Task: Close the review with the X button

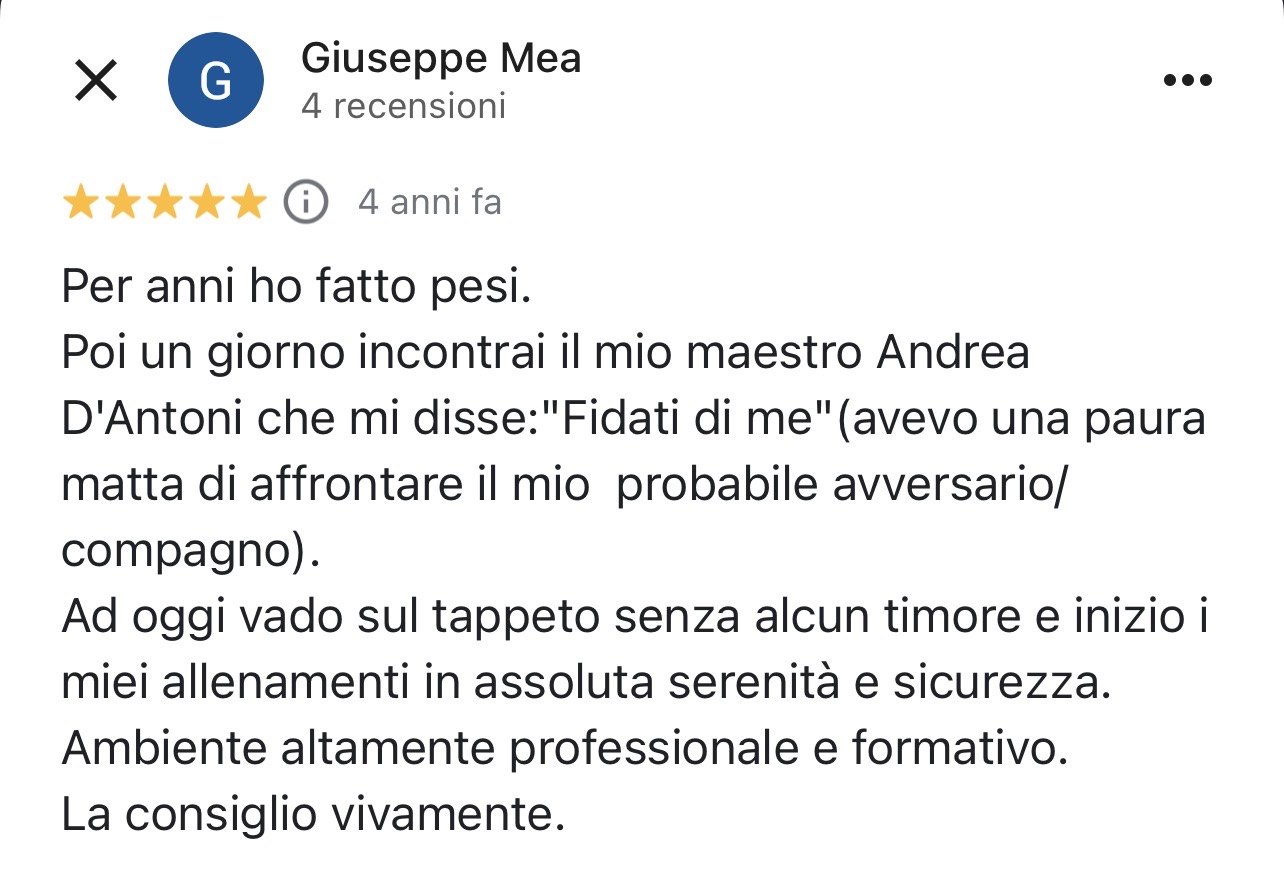Action: [96, 80]
